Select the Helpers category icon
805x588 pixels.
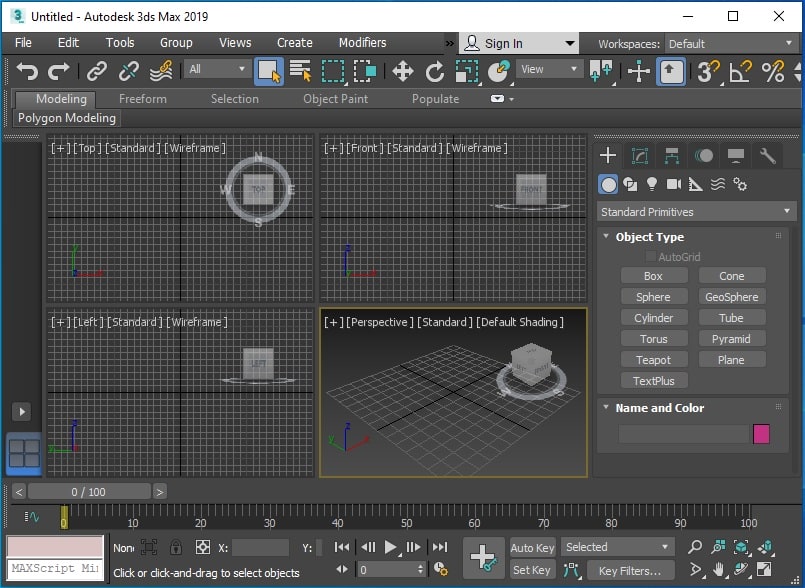point(695,184)
